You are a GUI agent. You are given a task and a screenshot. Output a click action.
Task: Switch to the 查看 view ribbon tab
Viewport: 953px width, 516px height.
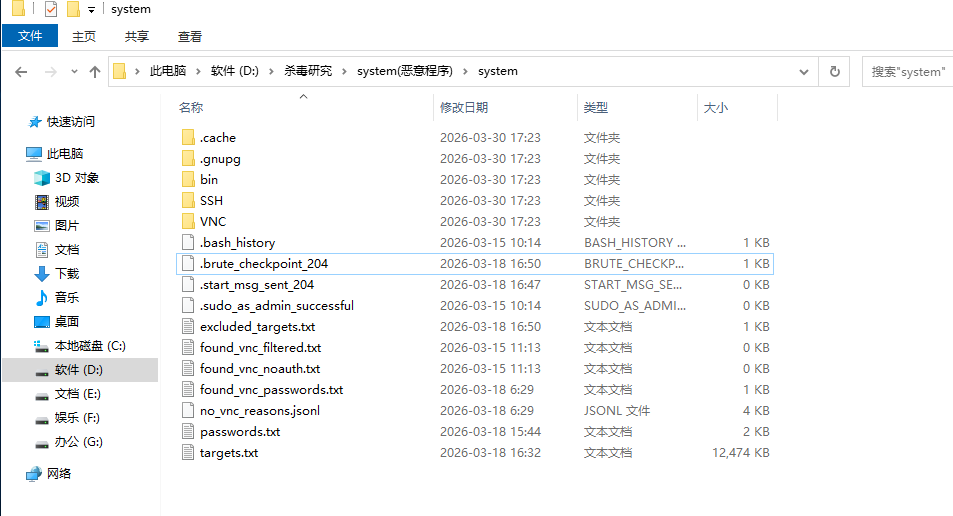coord(190,36)
